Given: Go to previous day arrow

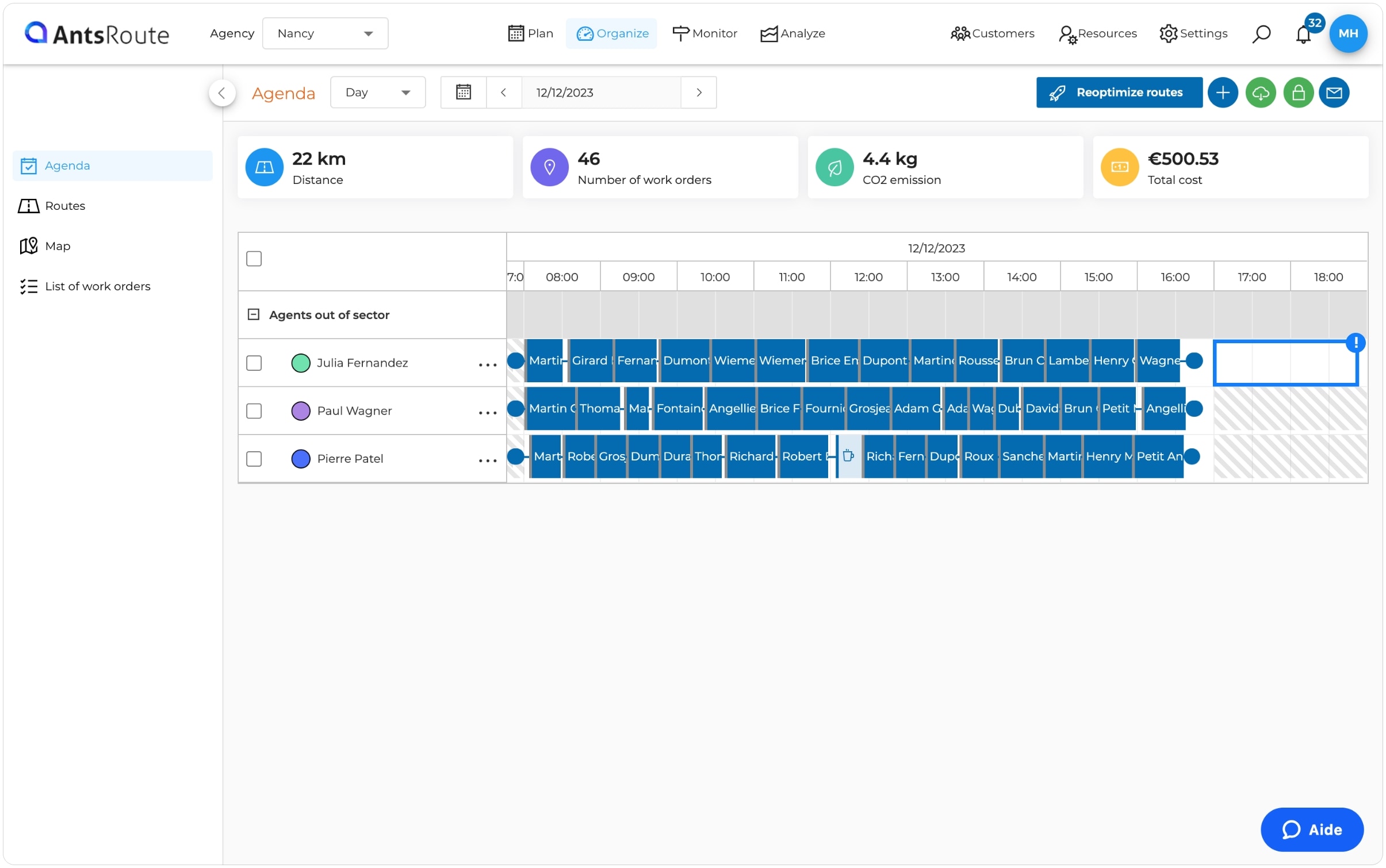Looking at the screenshot, I should [504, 93].
